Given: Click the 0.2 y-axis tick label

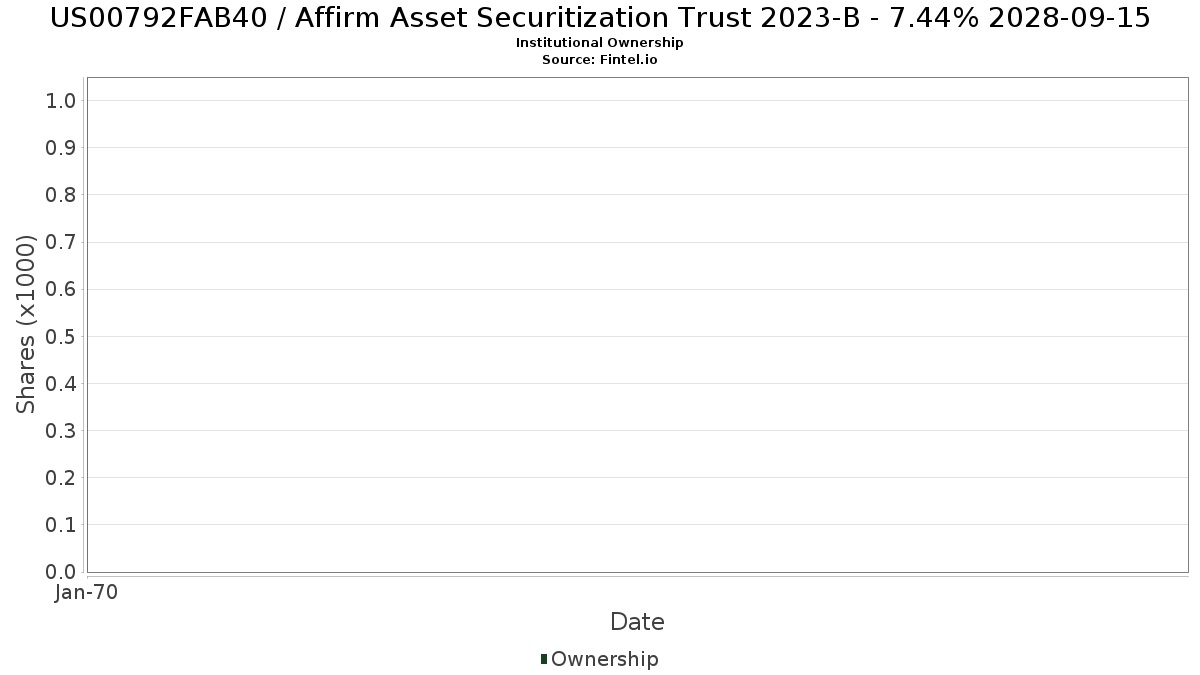Looking at the screenshot, I should point(61,478).
